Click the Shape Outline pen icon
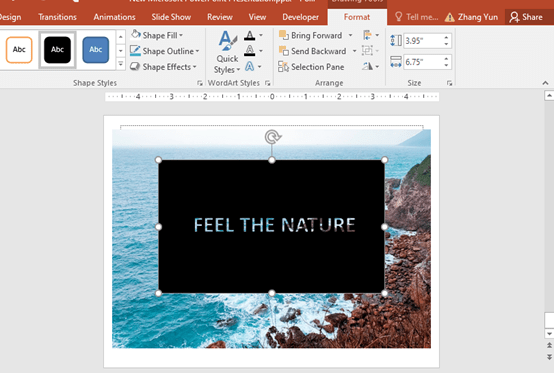The height and width of the screenshot is (373, 554). click(135, 51)
